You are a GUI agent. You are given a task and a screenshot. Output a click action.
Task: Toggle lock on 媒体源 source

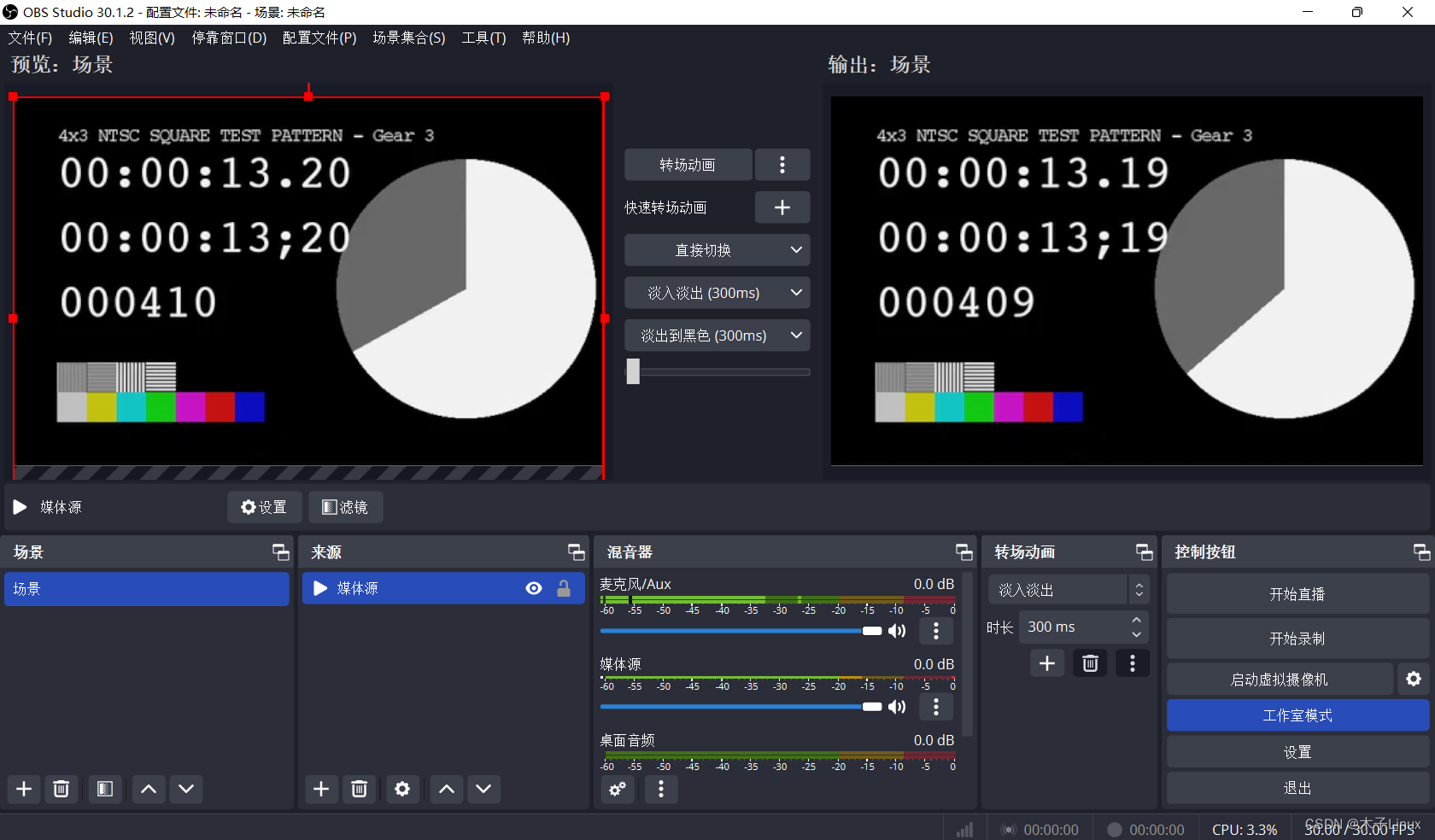(564, 588)
